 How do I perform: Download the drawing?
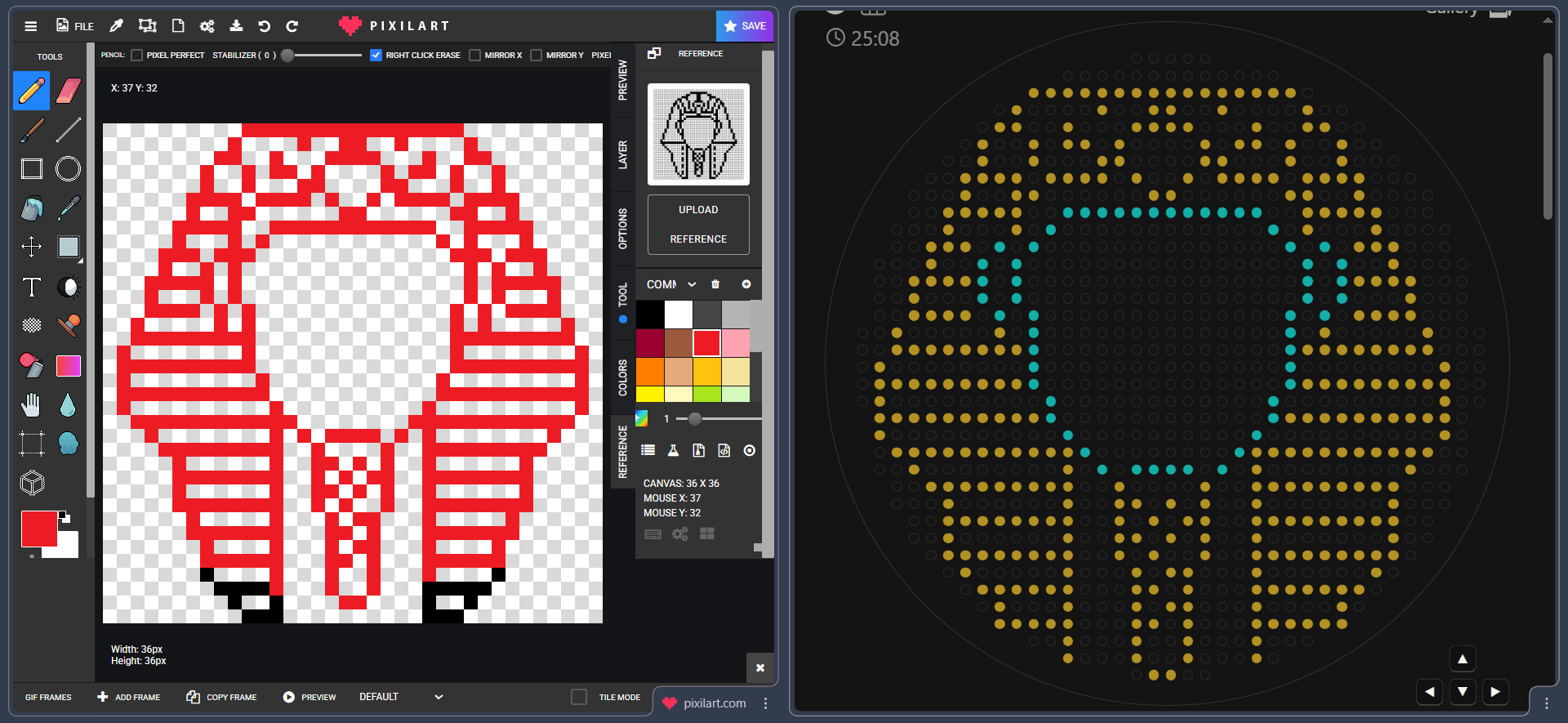236,26
